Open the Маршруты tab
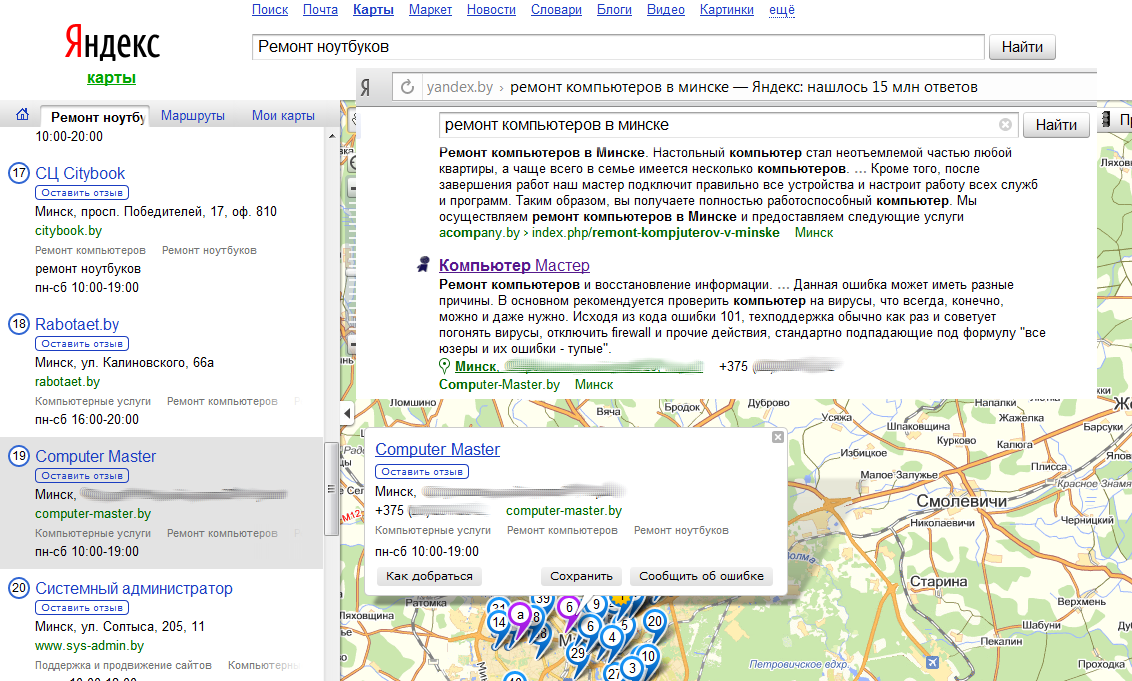 (x=193, y=115)
